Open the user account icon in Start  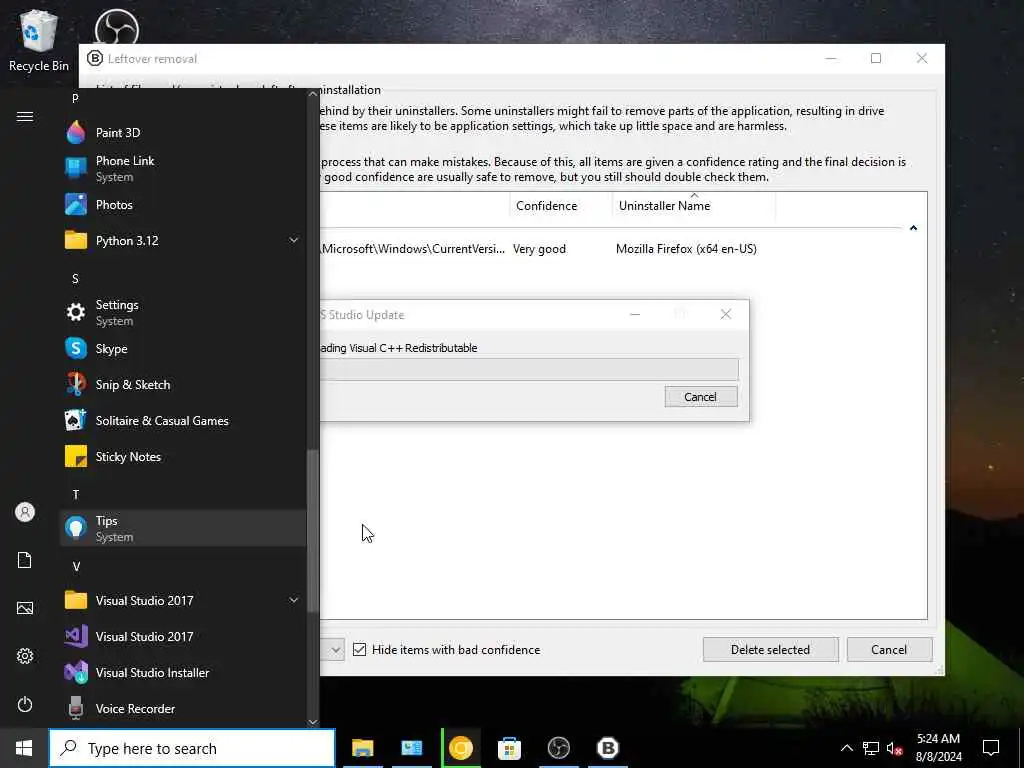pos(25,512)
